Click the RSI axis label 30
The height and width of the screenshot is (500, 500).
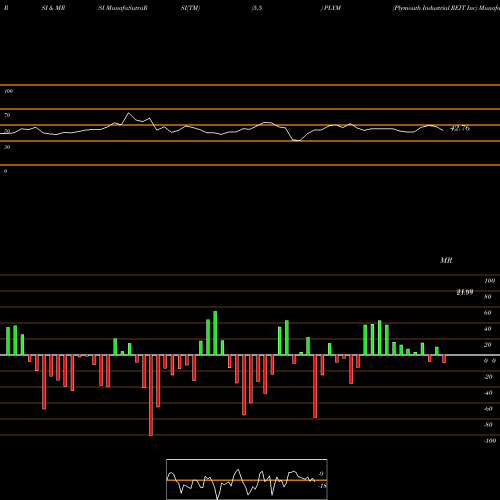pyautogui.click(x=7, y=147)
